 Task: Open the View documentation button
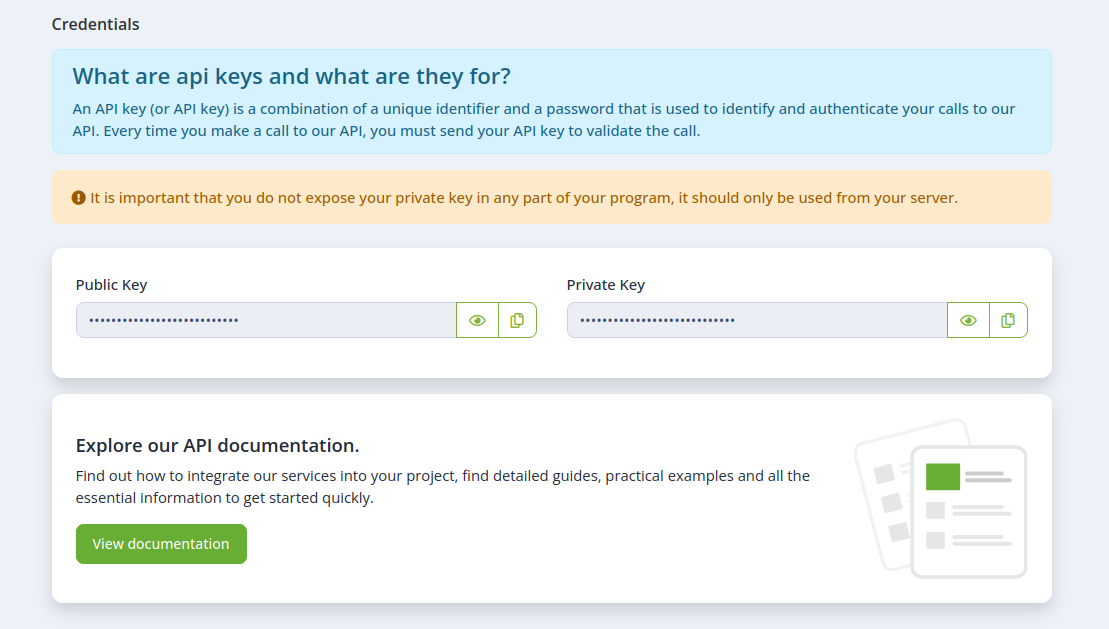pyautogui.click(x=161, y=544)
